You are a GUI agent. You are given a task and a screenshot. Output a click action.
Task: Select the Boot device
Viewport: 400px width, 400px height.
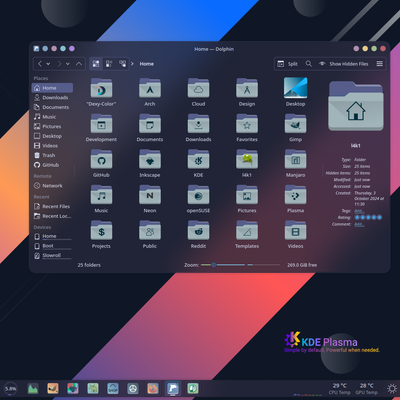coord(52,246)
